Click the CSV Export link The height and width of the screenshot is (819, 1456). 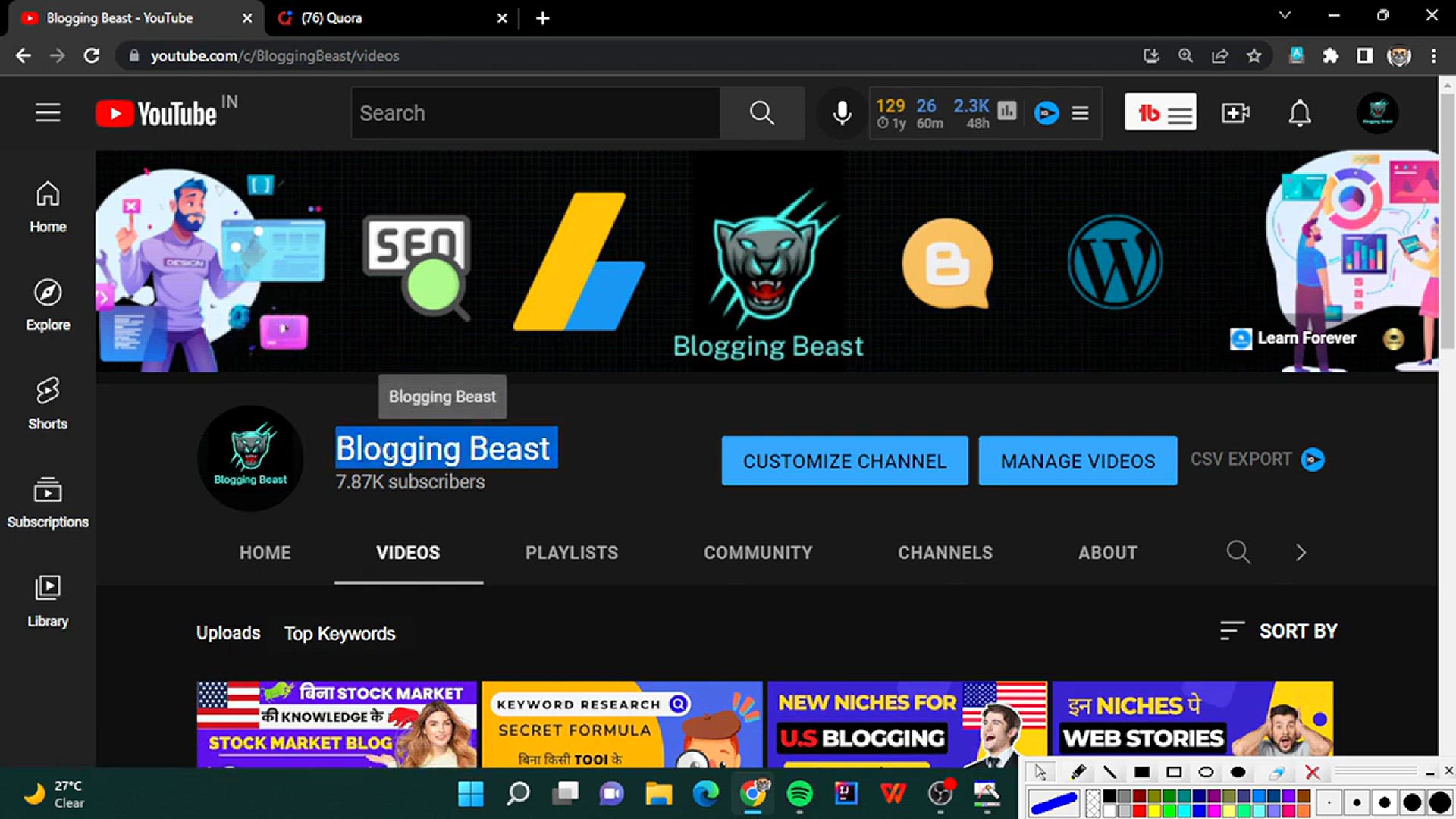pos(1257,460)
